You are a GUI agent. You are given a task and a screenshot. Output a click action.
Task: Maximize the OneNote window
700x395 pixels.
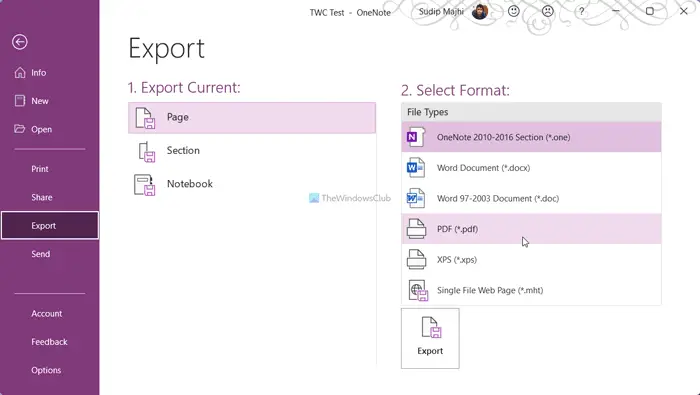point(650,11)
